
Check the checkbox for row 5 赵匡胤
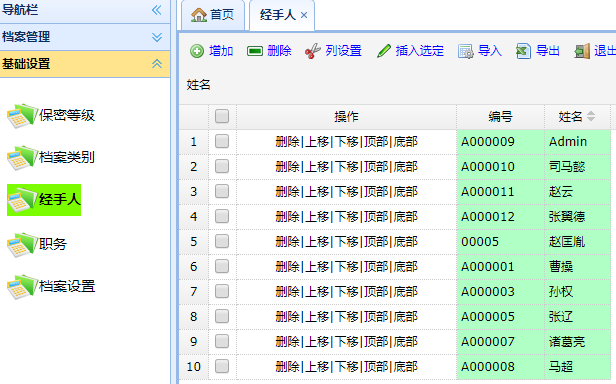222,241
